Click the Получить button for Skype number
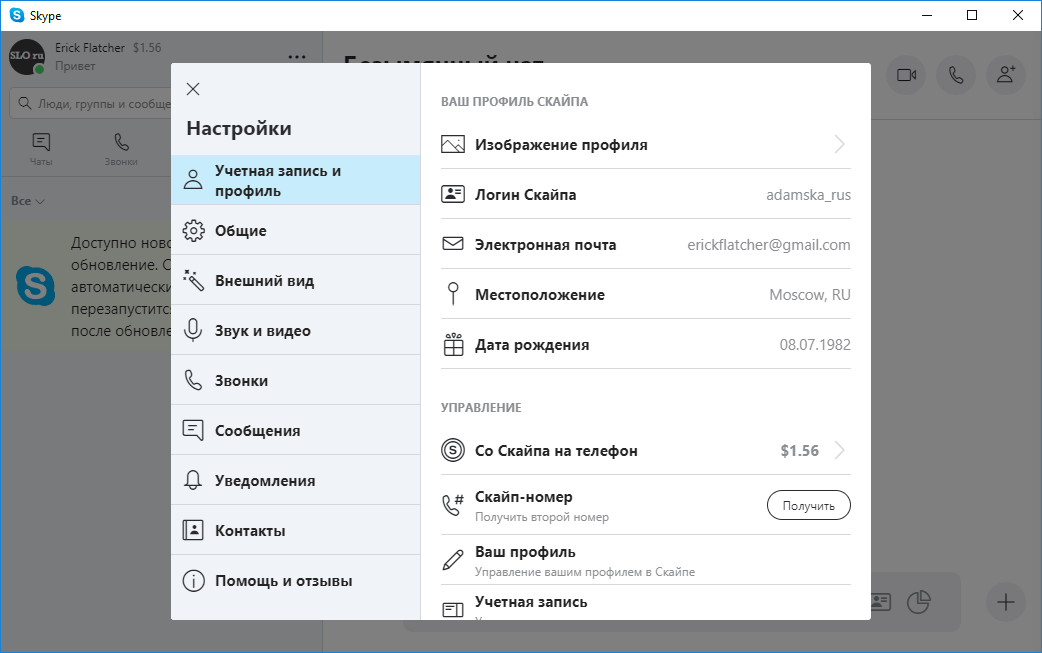Screen dimensions: 1042x653 (x=808, y=506)
